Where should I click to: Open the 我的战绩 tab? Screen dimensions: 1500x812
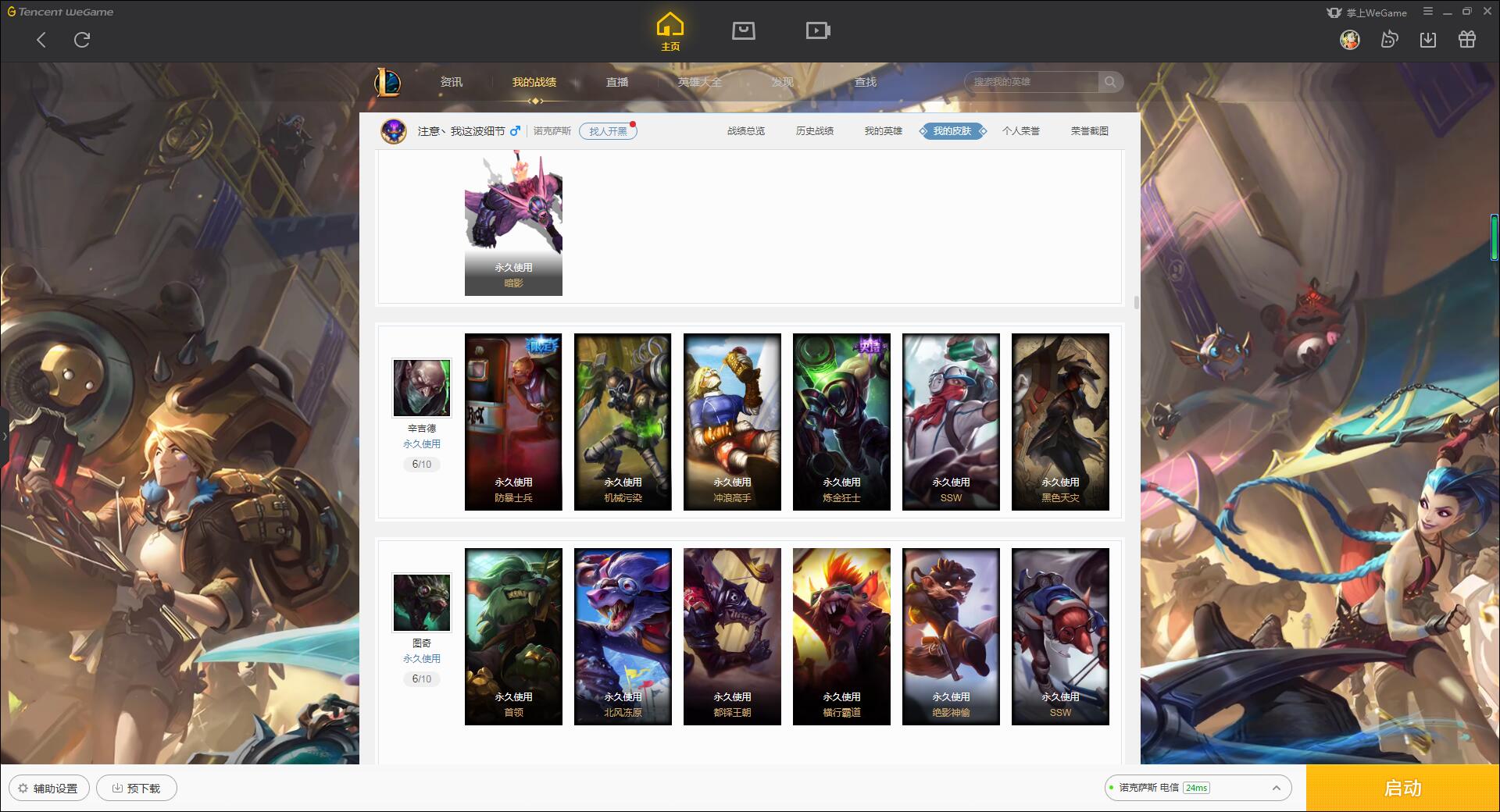534,82
